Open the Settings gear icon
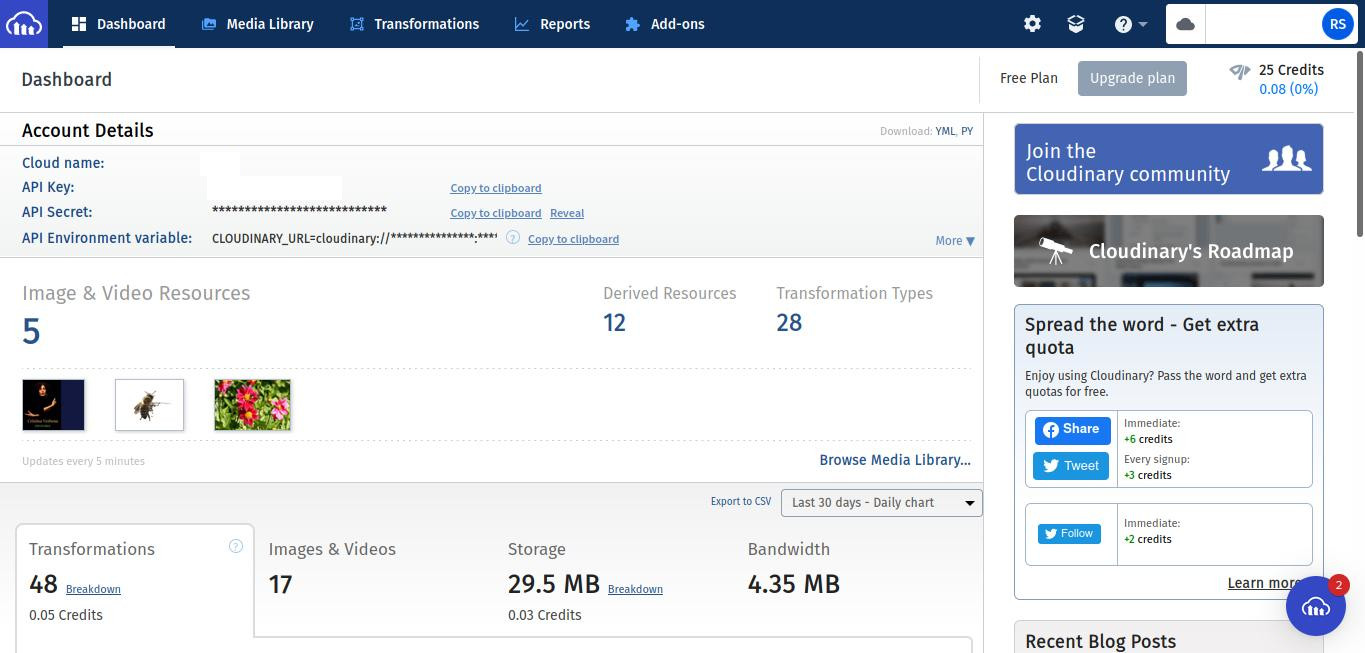 (1032, 24)
